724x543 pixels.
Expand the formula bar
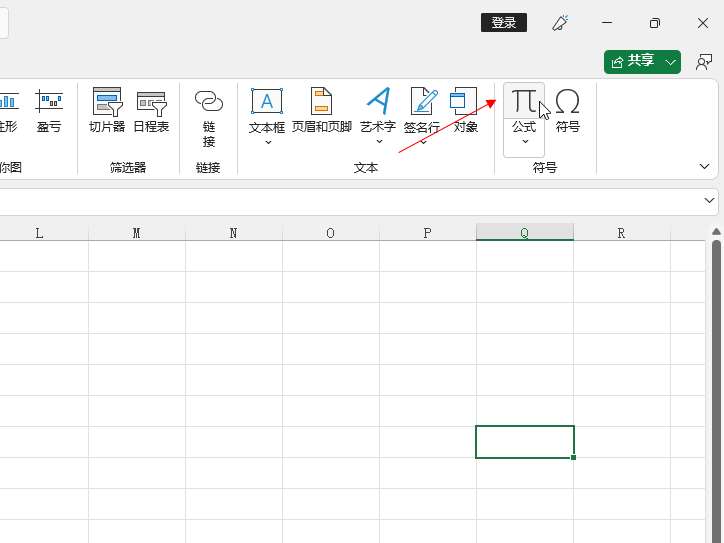click(x=709, y=200)
